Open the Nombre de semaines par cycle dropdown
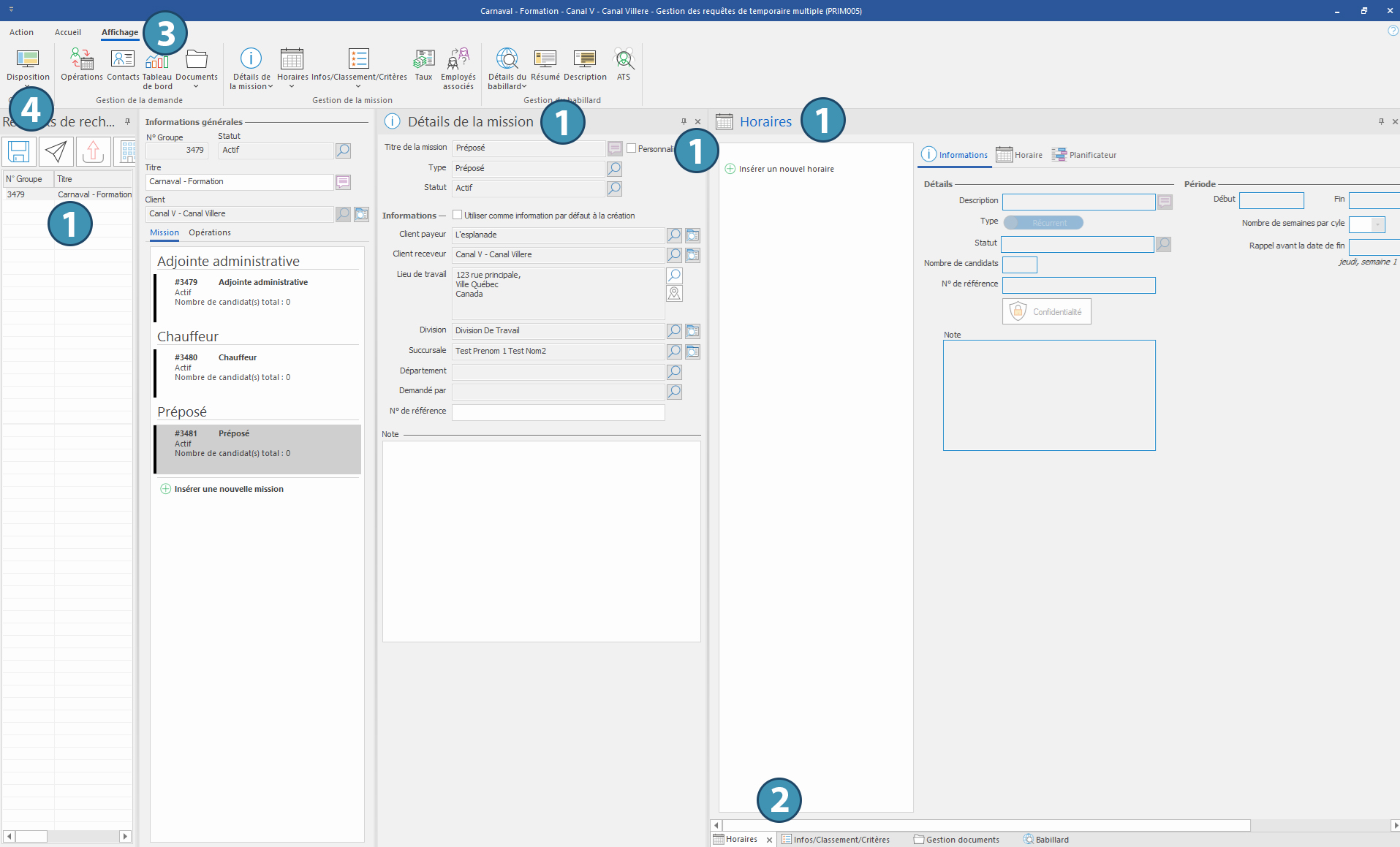This screenshot has height=847, width=1400. 1377,225
